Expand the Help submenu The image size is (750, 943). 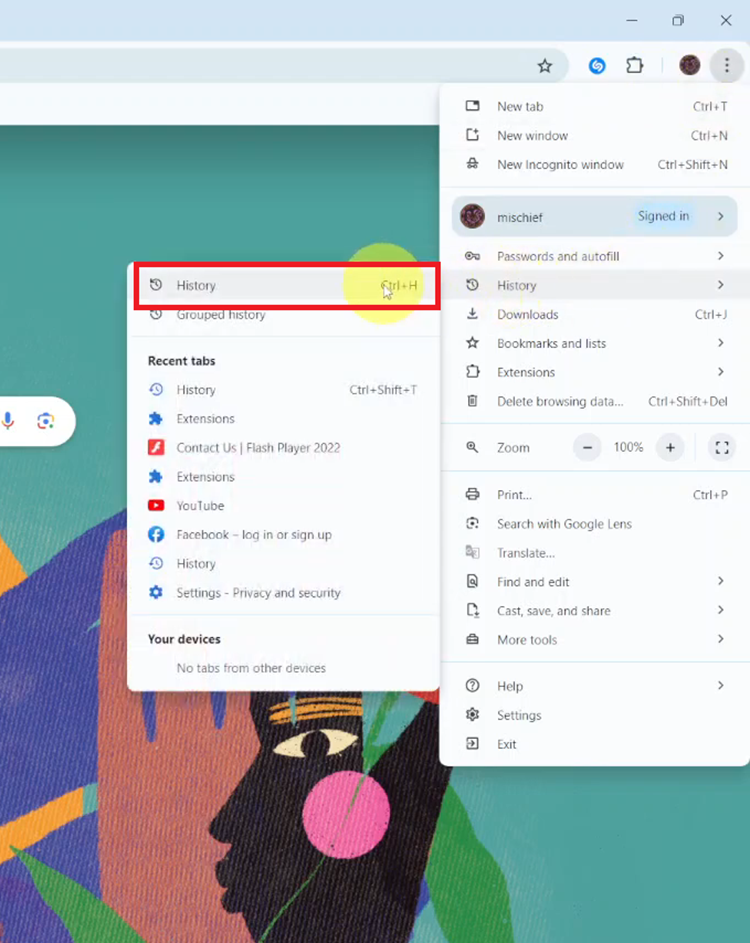[595, 686]
